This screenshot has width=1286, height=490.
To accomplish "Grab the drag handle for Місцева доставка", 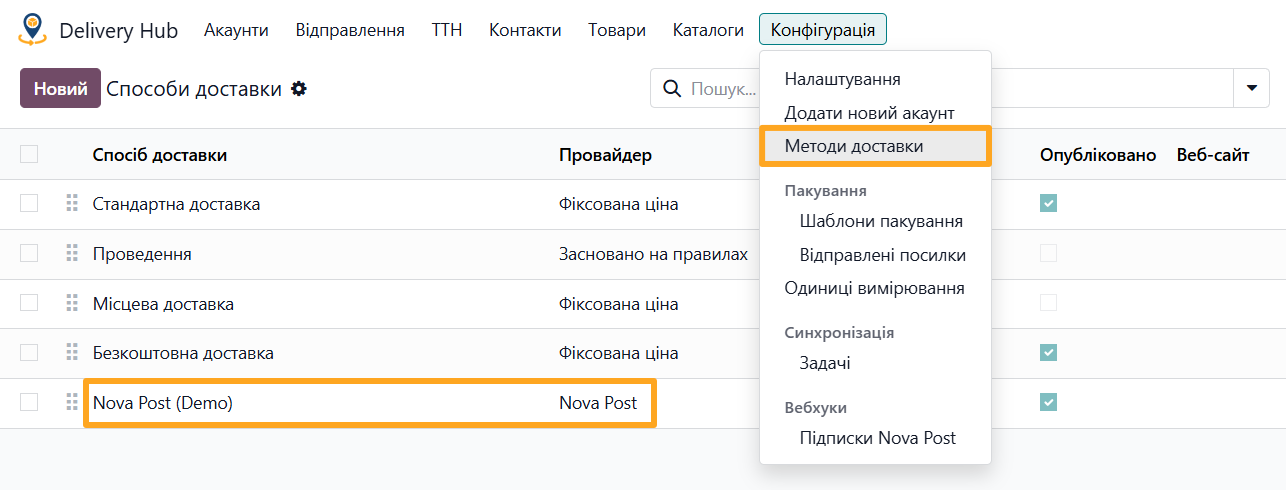I will pos(72,303).
